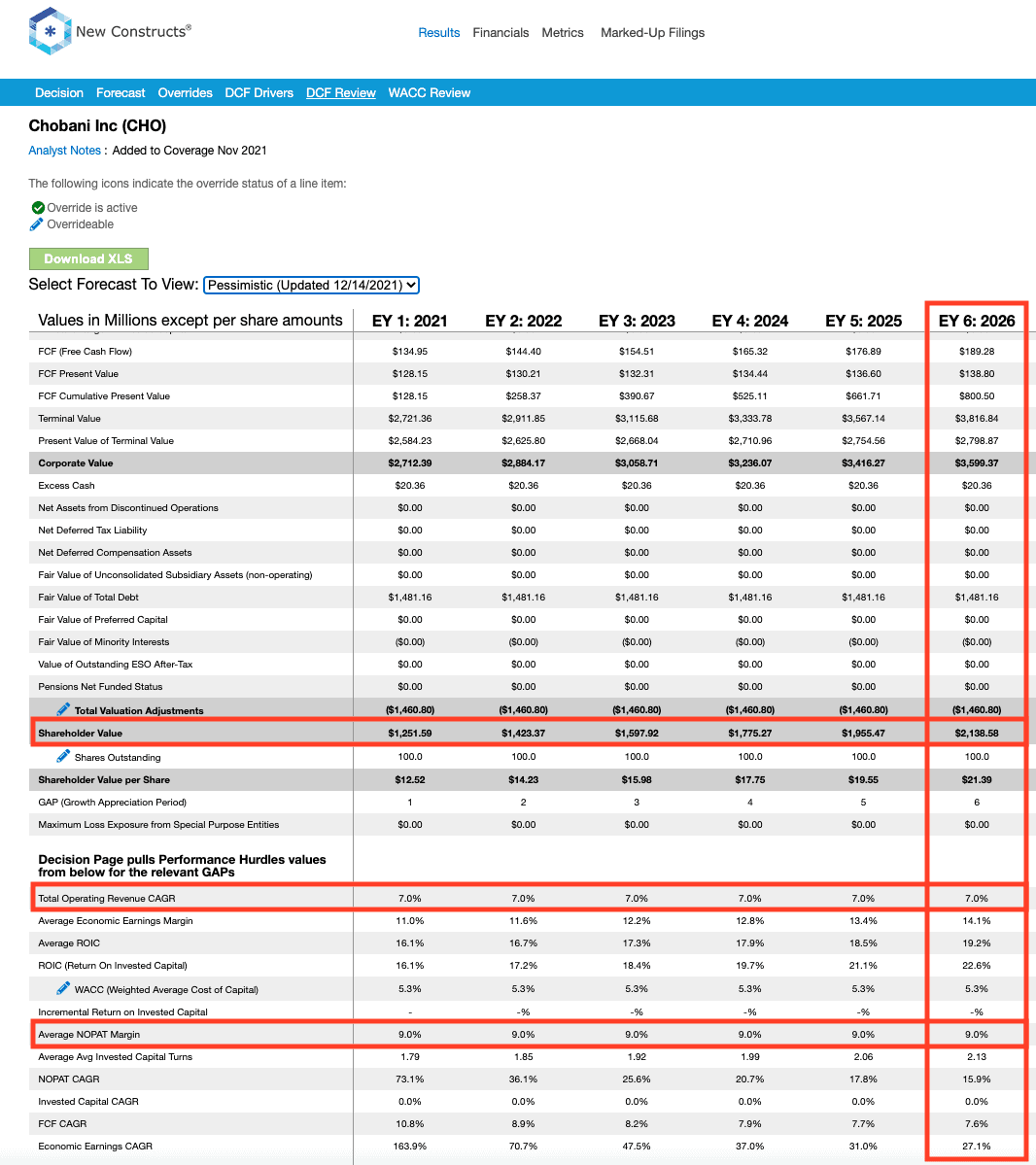Screen dimensions: 1036x1165
Task: Click the New Constructs brand name text
Action: [x=134, y=31]
